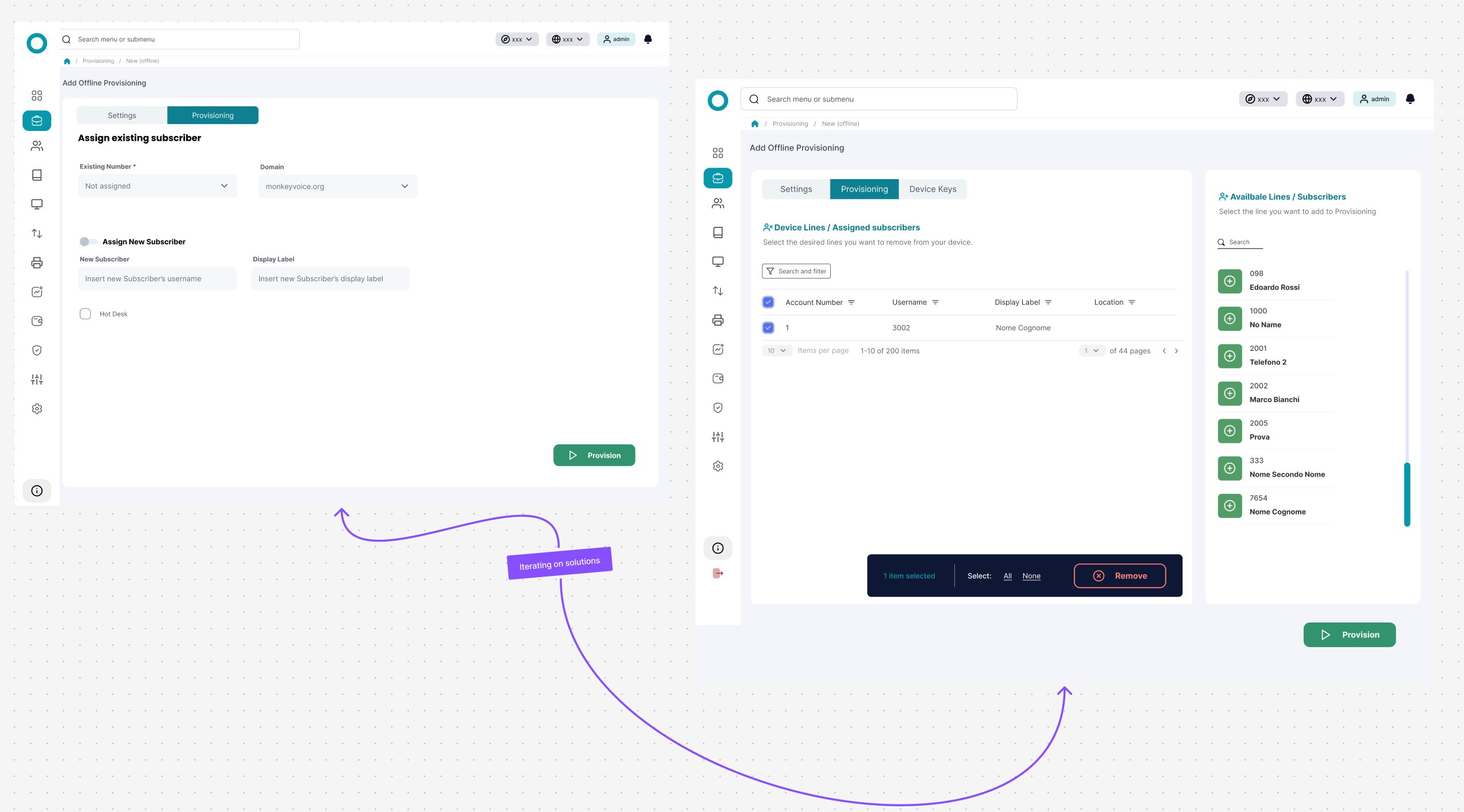The image size is (1464, 812).
Task: Add line 333 Nome Secondo Nome with the plus icon
Action: 1230,468
